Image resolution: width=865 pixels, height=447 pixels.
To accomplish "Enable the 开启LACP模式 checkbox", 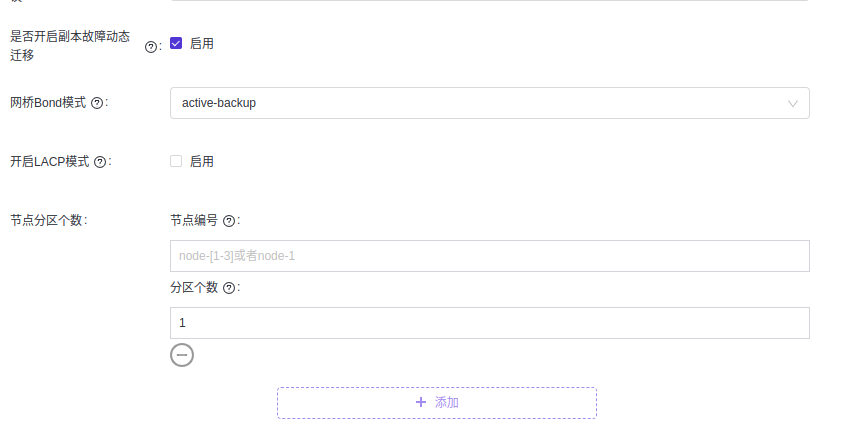I will click(x=176, y=161).
